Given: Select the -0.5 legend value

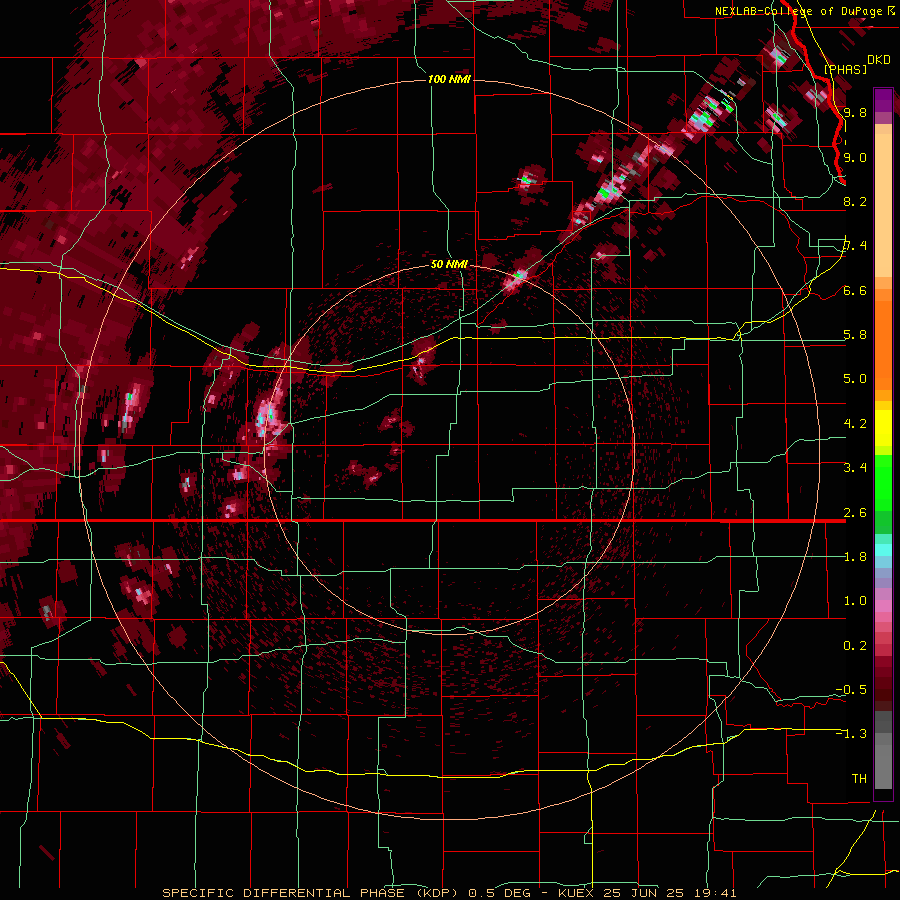Looking at the screenshot, I should (851, 689).
